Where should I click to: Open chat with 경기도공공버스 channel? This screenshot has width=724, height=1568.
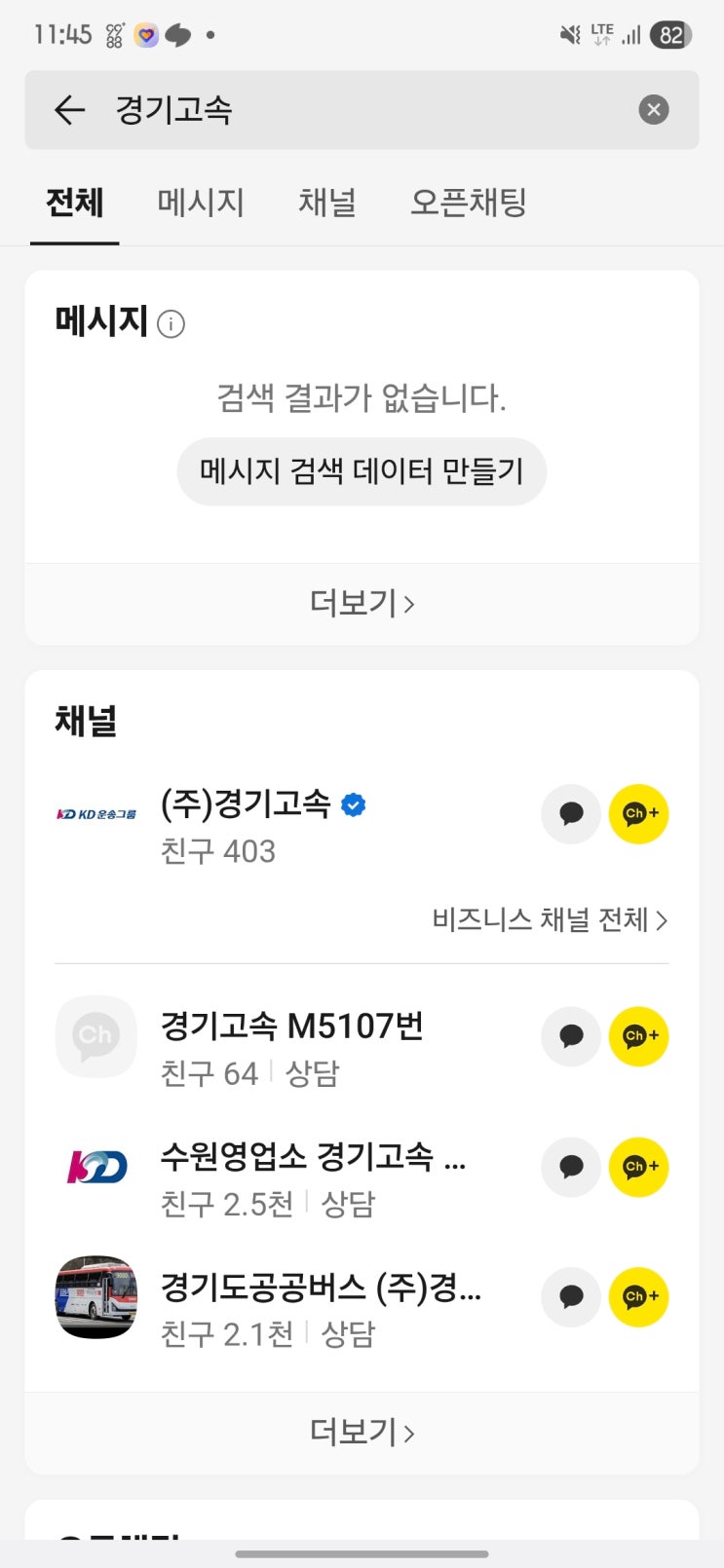click(571, 1296)
